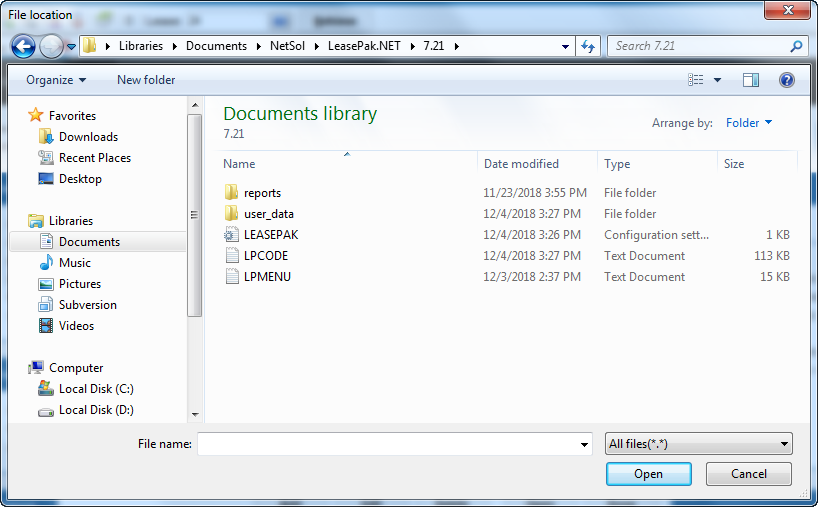Open the Arrange by Folder dropdown
Viewport: 818px width, 507px height.
(x=749, y=123)
